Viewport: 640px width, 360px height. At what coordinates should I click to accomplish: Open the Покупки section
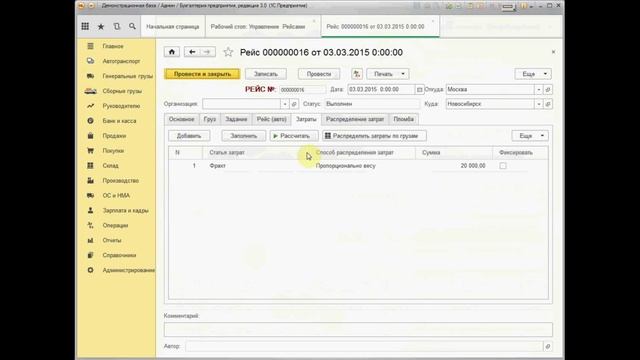[113, 151]
